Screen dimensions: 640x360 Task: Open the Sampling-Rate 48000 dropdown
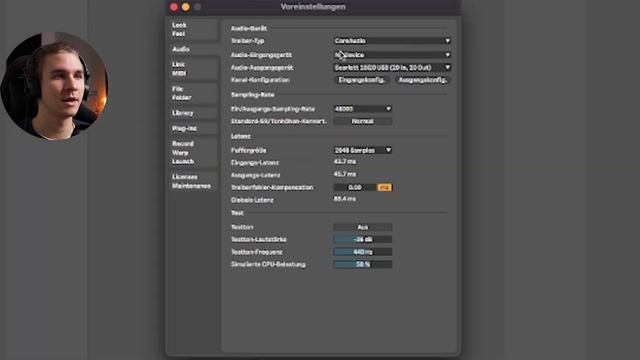[362, 109]
